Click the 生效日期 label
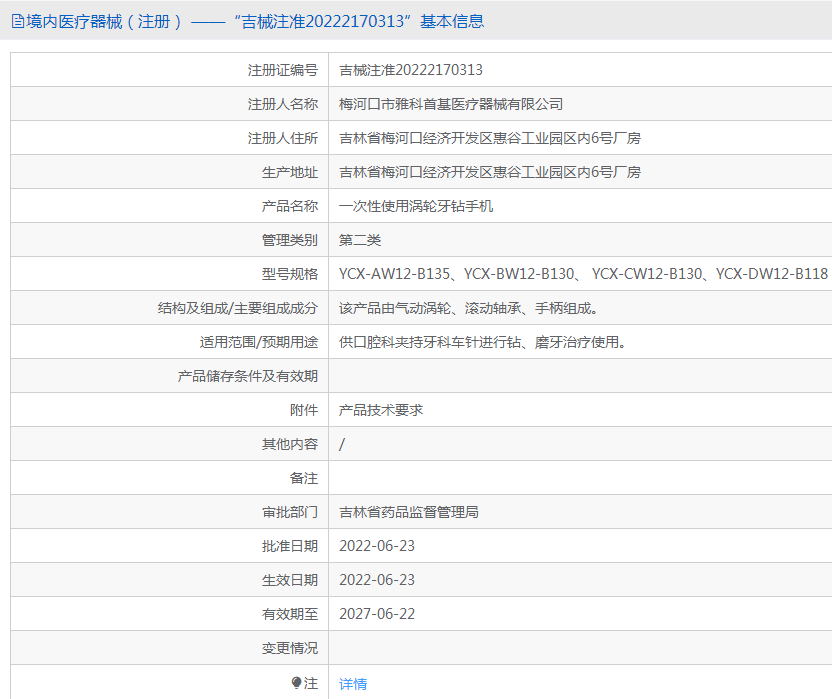 [x=290, y=580]
